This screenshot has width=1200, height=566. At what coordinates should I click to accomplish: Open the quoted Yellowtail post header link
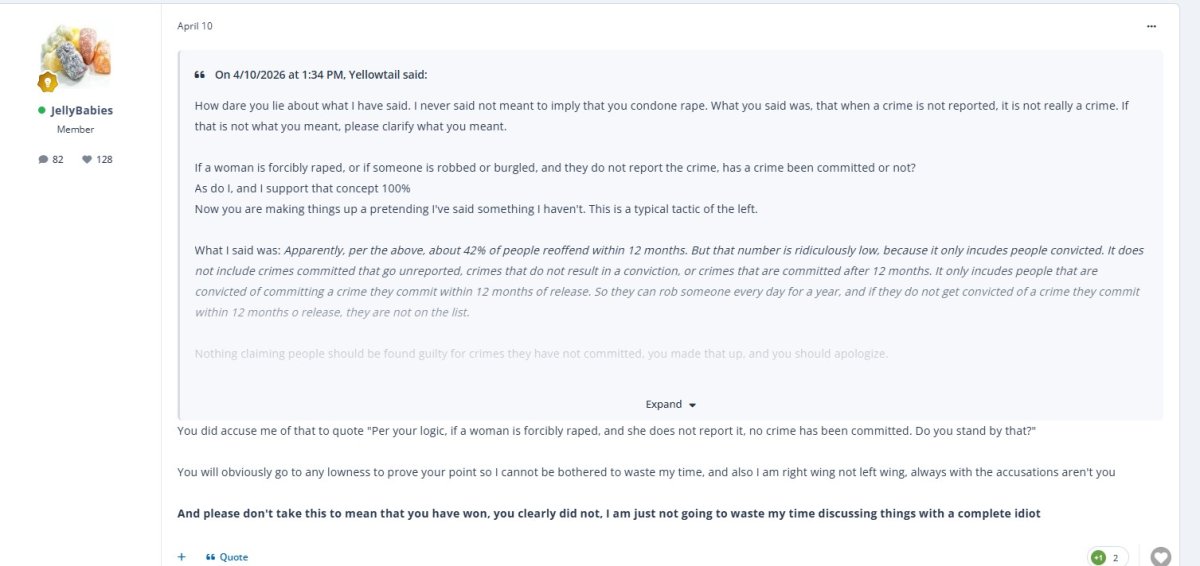click(321, 74)
